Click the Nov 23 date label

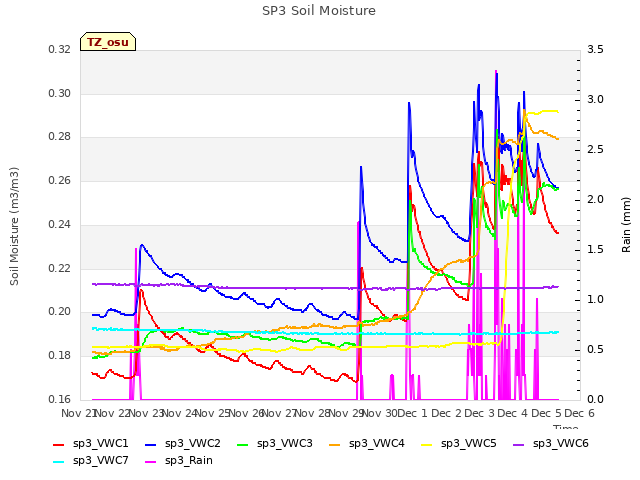tap(146, 413)
